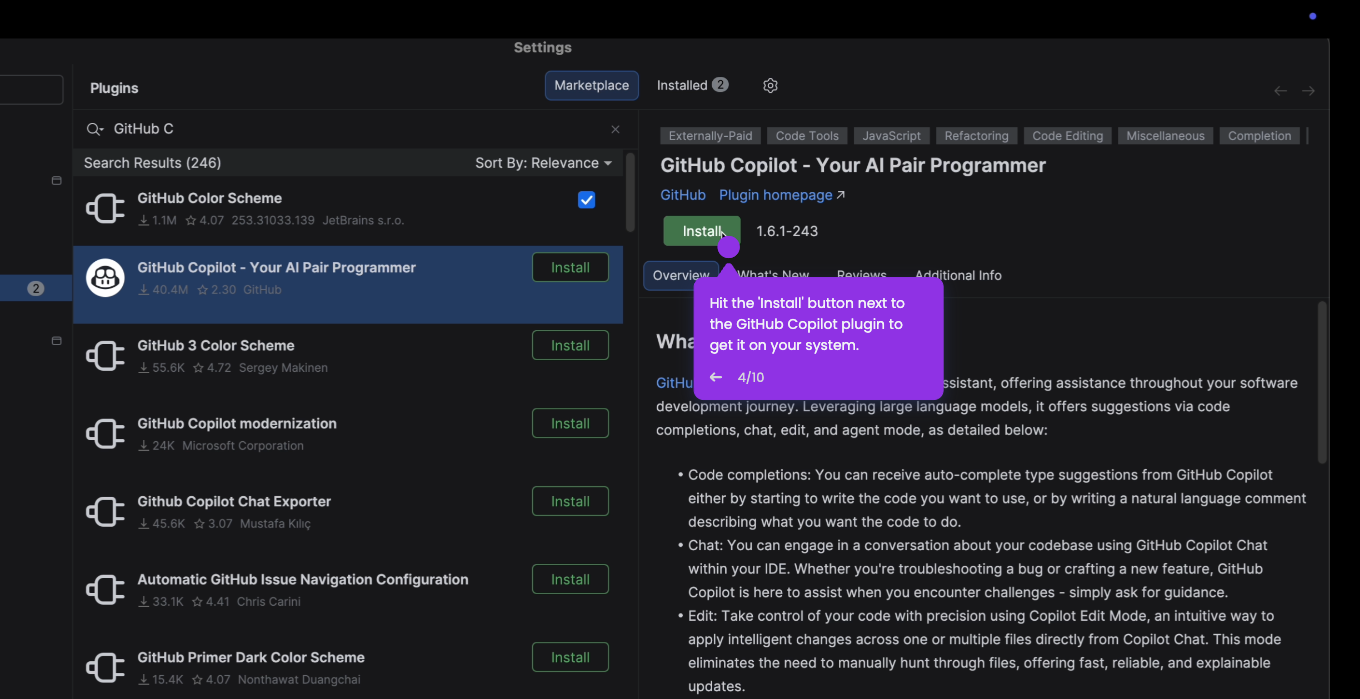Click the version 1.6.1-243 text
The image size is (1360, 699).
coord(787,231)
